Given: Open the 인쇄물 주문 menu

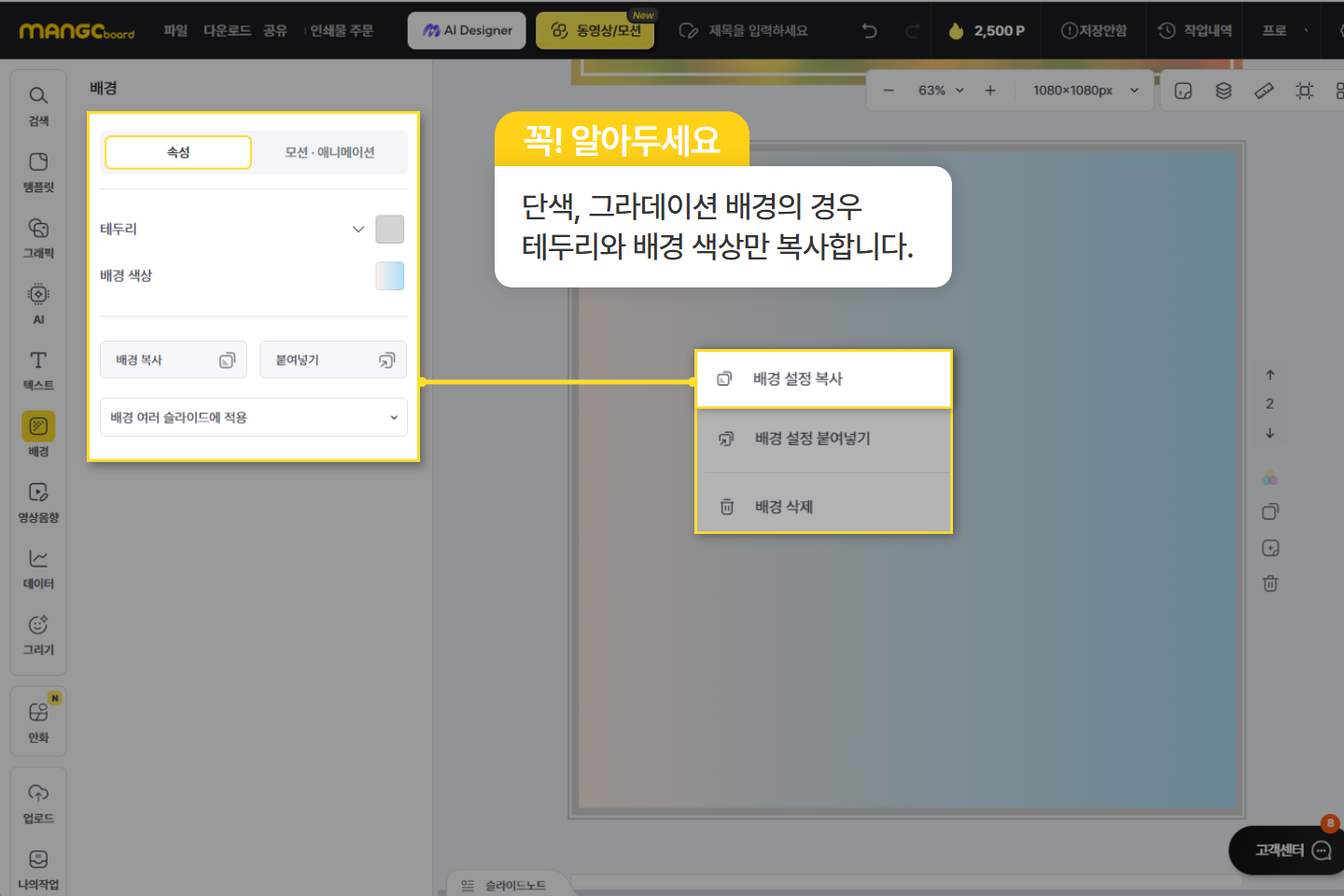Looking at the screenshot, I should 342,31.
